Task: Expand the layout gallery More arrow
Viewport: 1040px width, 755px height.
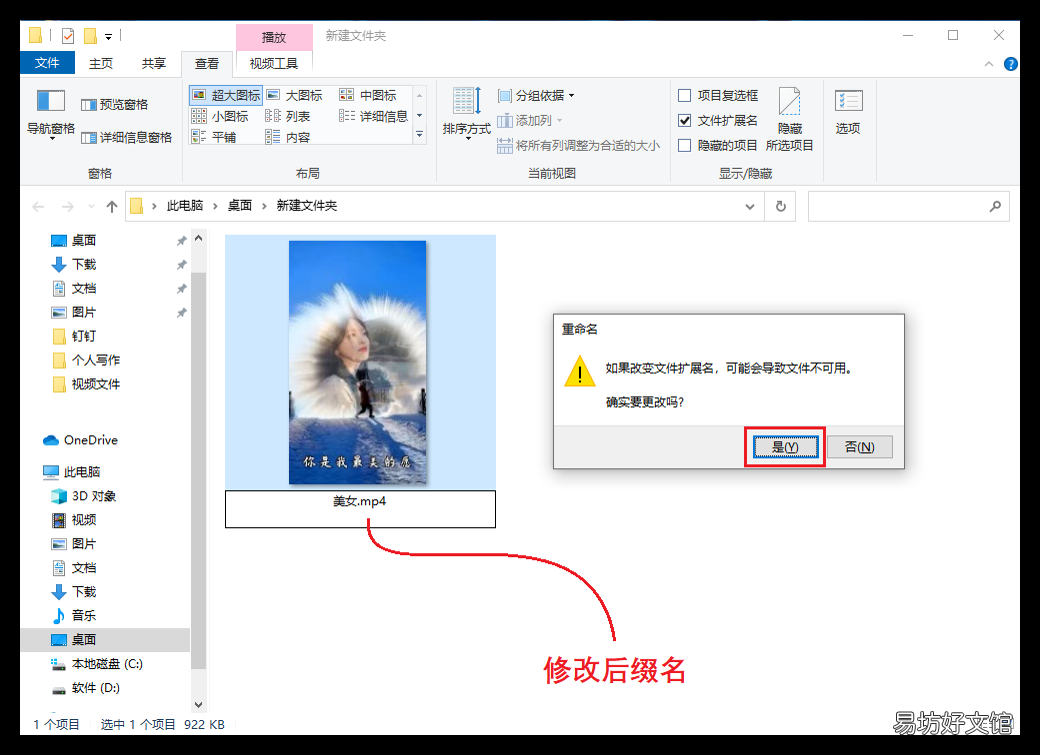Action: tap(419, 135)
